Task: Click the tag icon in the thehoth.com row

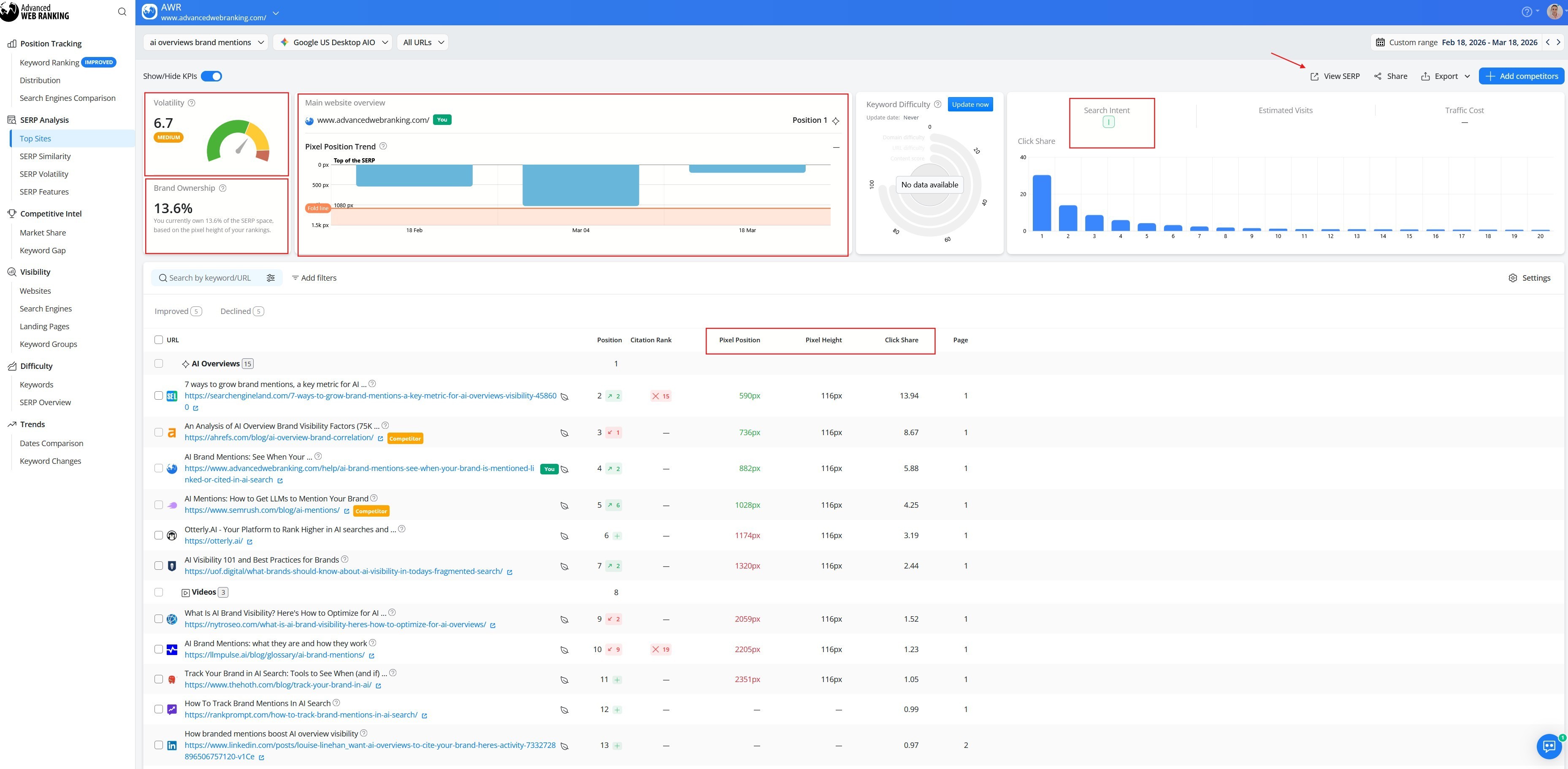Action: point(564,680)
